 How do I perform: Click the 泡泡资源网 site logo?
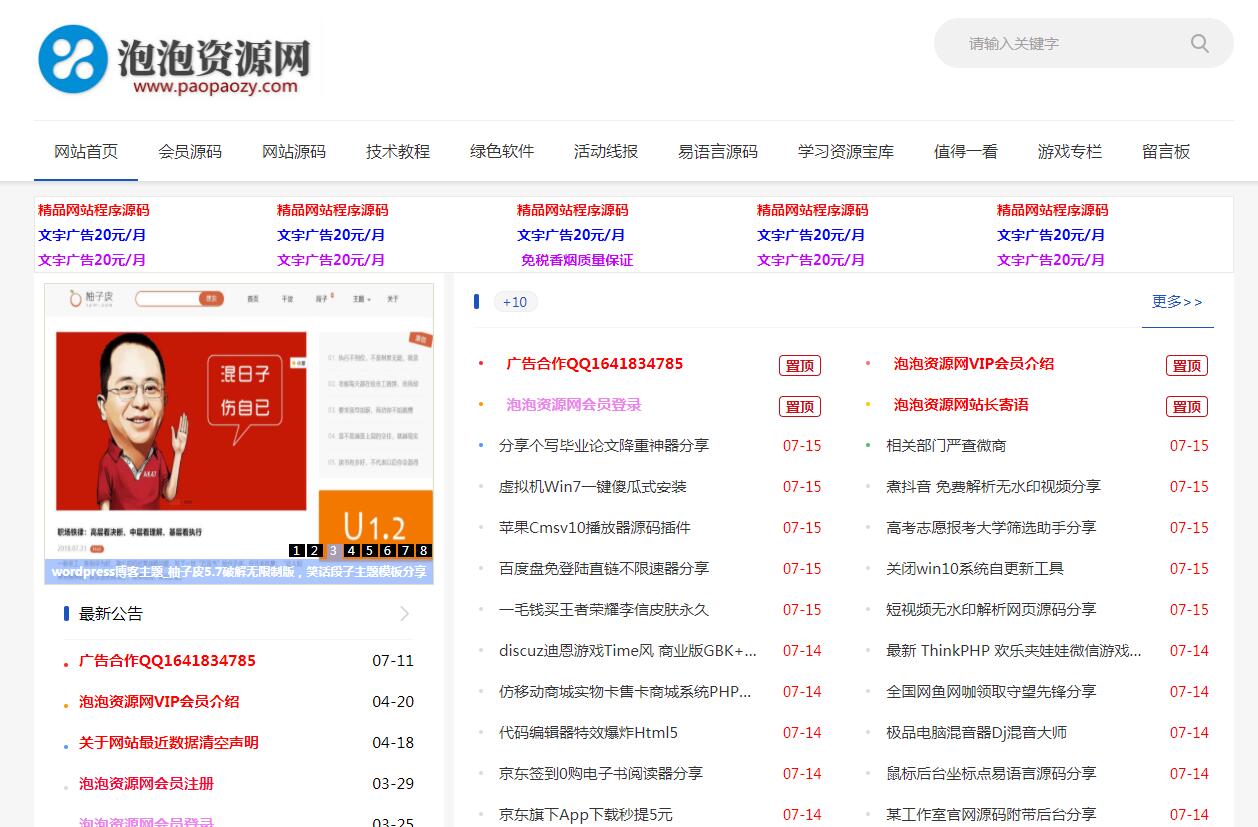[x=177, y=60]
